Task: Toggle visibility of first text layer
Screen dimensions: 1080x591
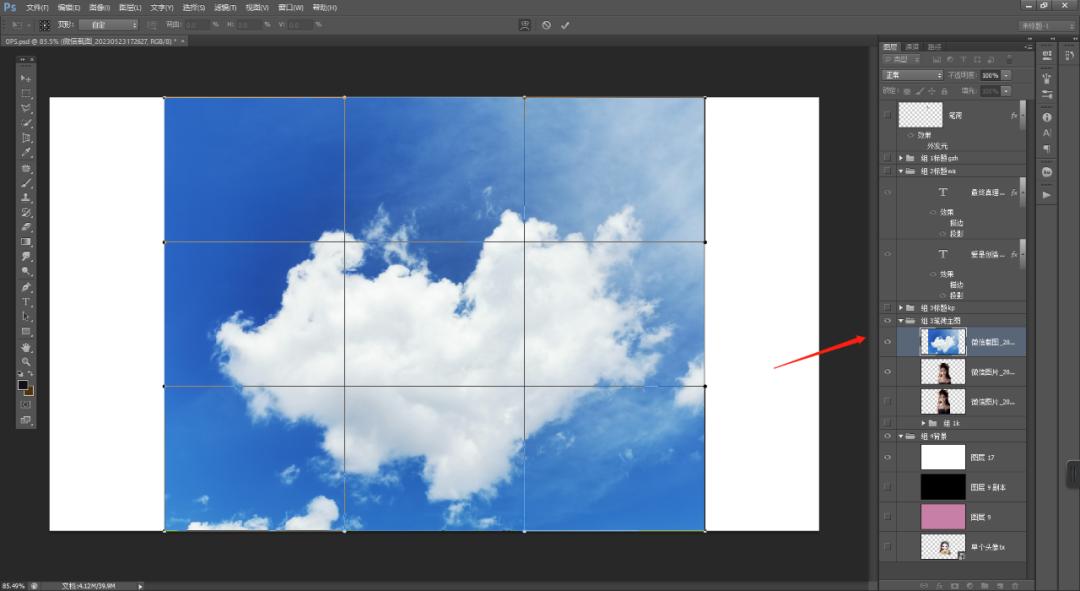Action: click(x=887, y=192)
